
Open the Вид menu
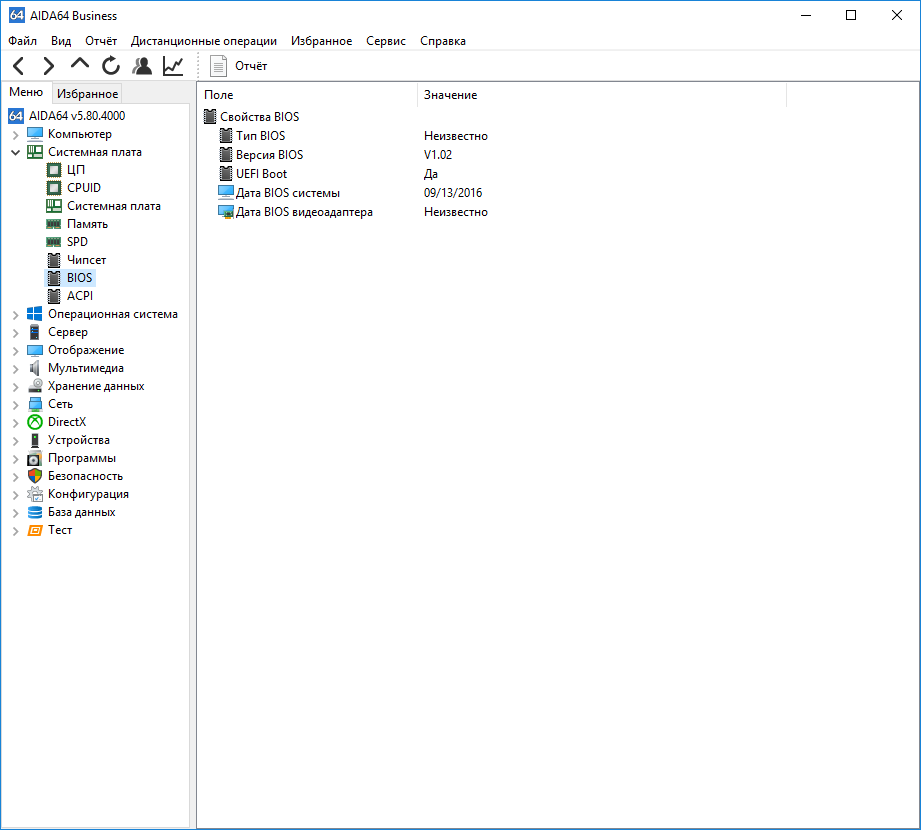[x=61, y=41]
